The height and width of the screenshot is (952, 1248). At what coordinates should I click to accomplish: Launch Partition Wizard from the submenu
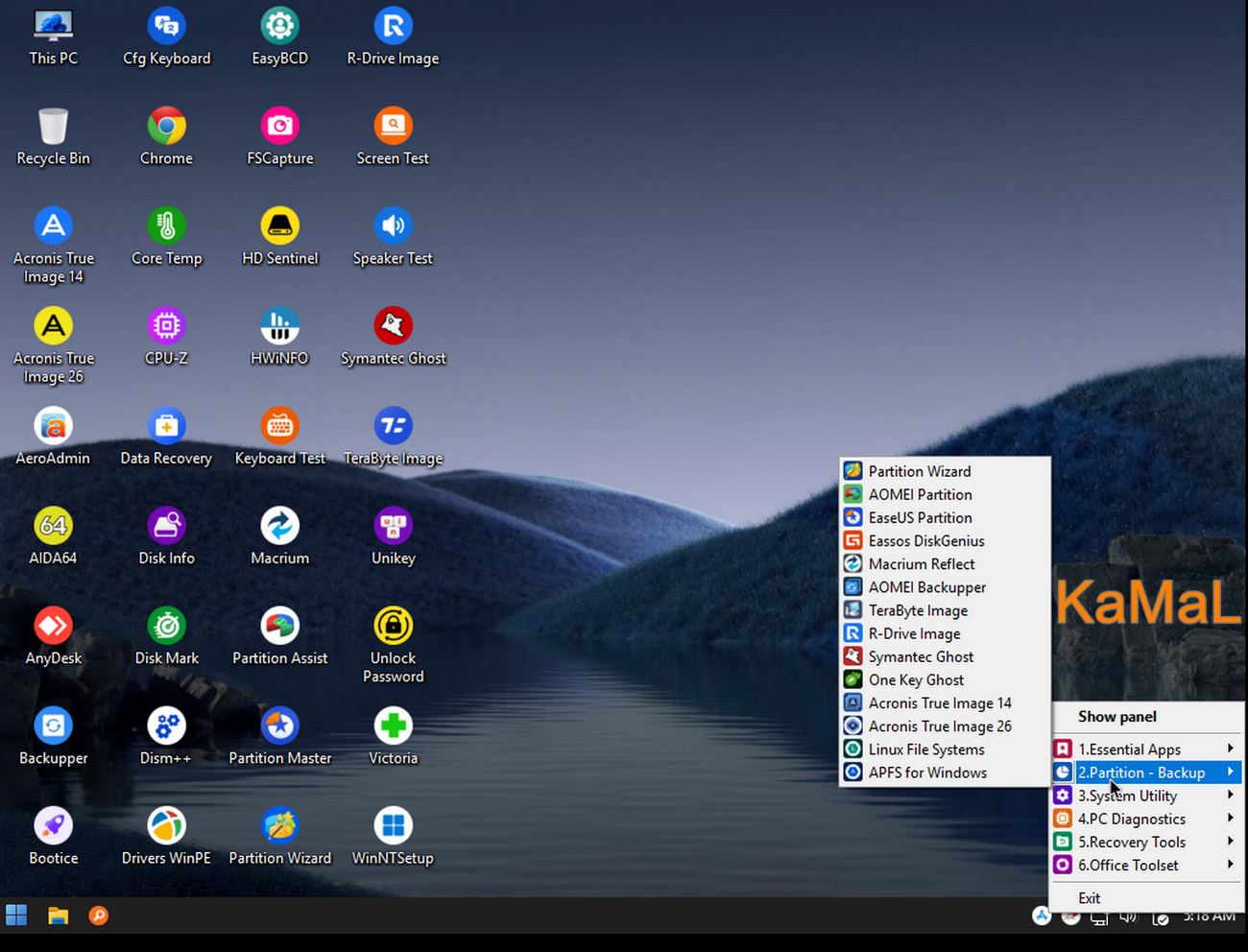[x=945, y=471]
